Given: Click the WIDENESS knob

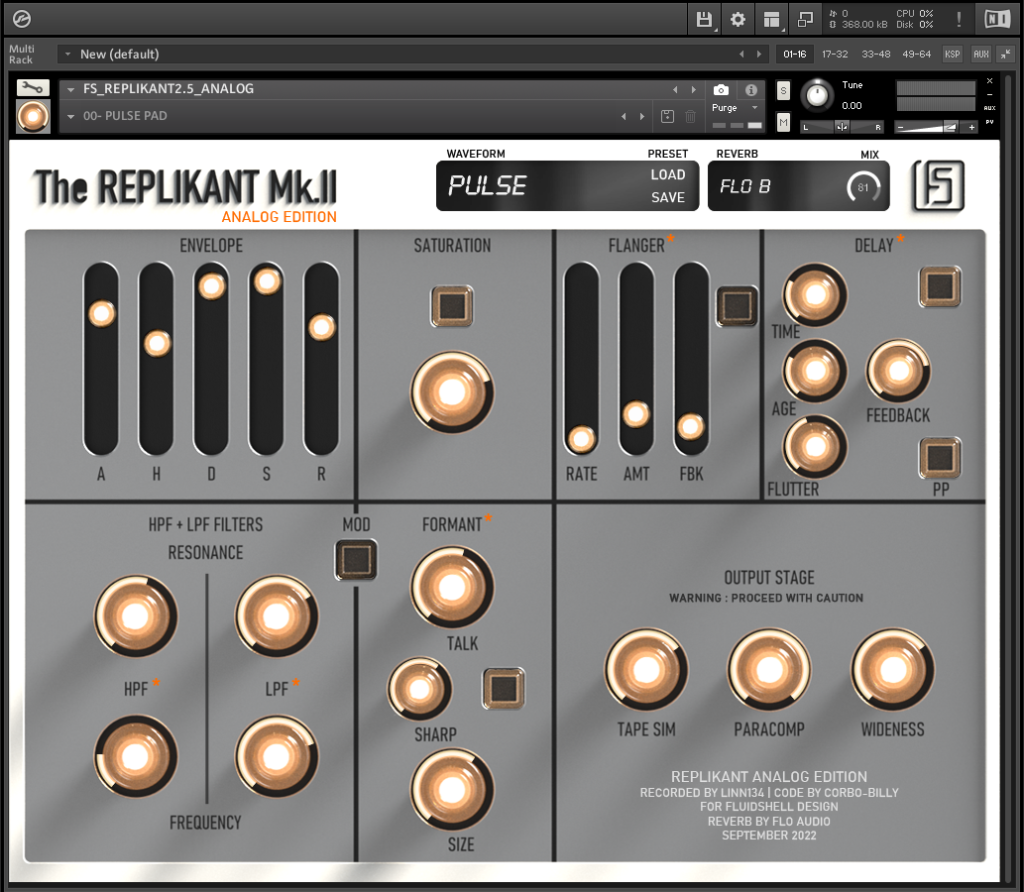Looking at the screenshot, I should [892, 669].
